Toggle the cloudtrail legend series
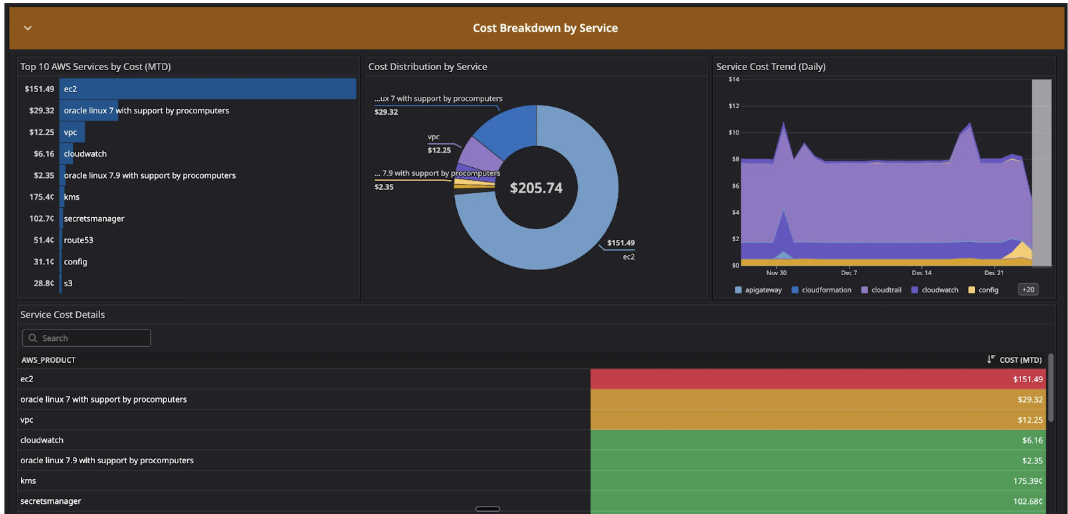 pos(882,290)
